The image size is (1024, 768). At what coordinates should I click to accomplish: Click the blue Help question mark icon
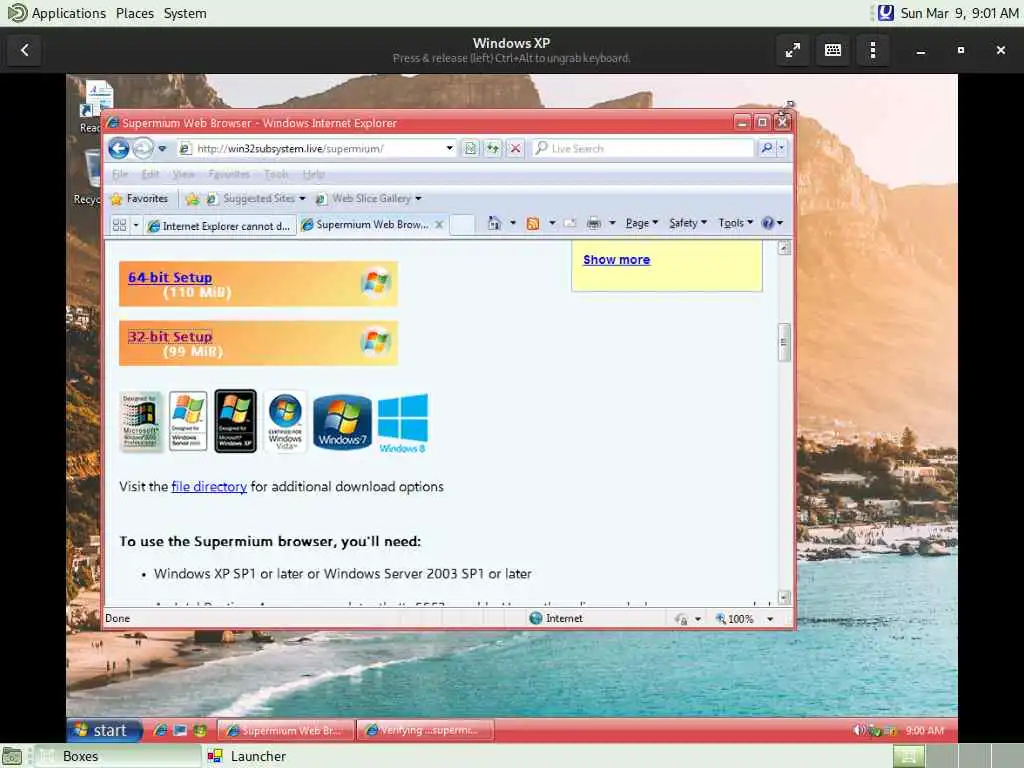[x=767, y=223]
